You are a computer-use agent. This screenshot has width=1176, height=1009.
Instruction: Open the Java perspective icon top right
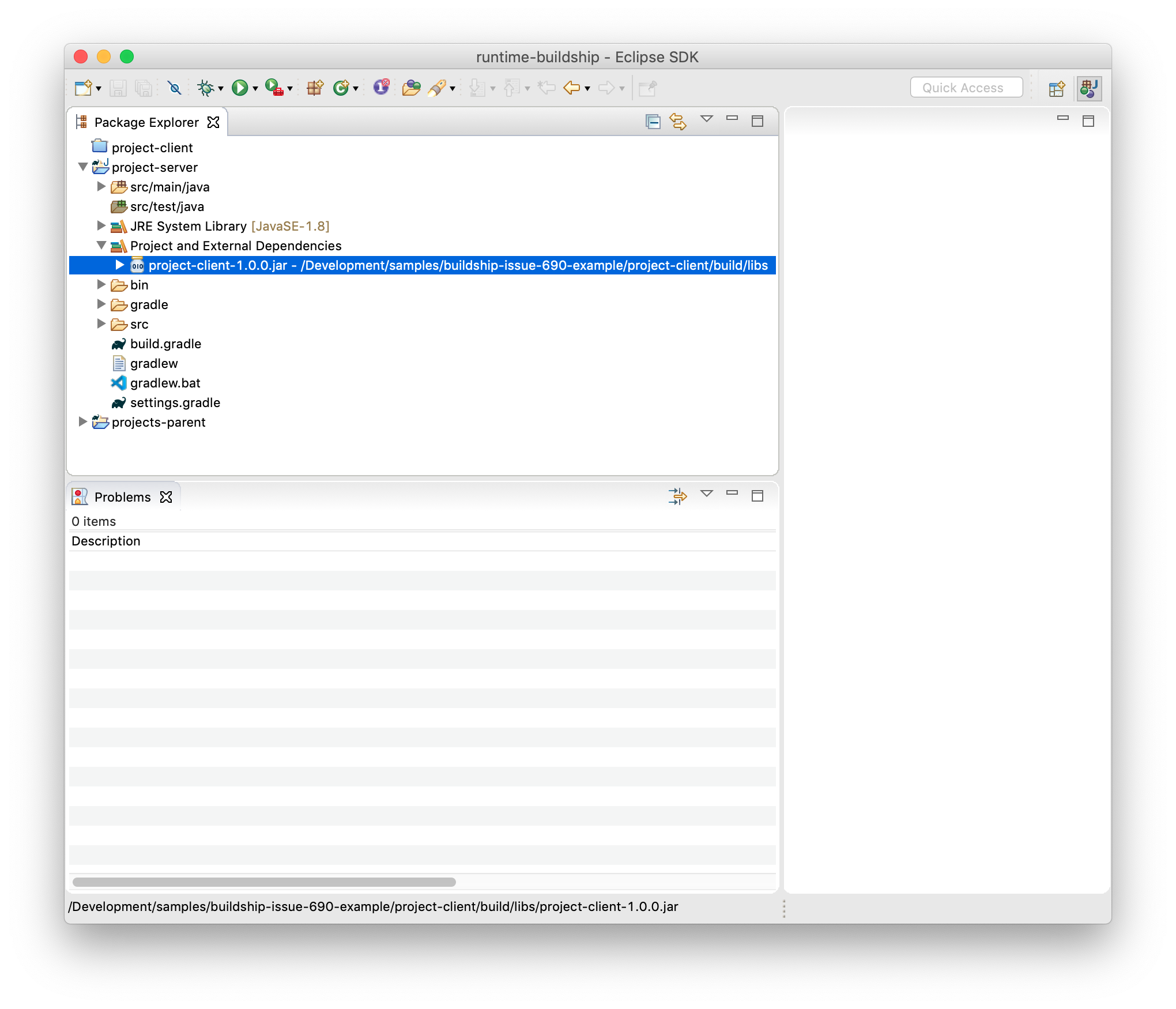pos(1089,88)
